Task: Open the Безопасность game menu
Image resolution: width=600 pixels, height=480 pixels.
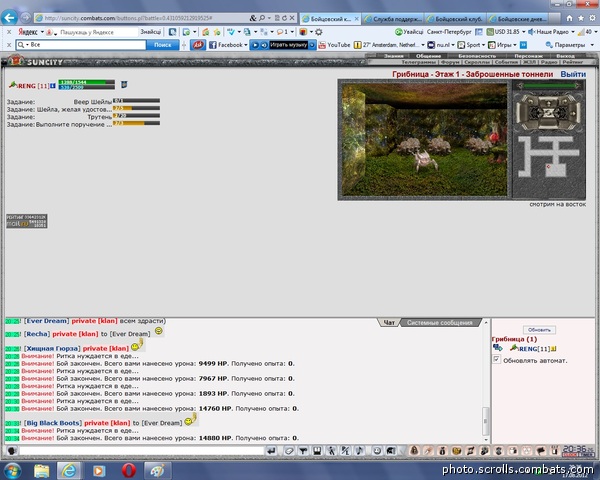Action: [477, 56]
